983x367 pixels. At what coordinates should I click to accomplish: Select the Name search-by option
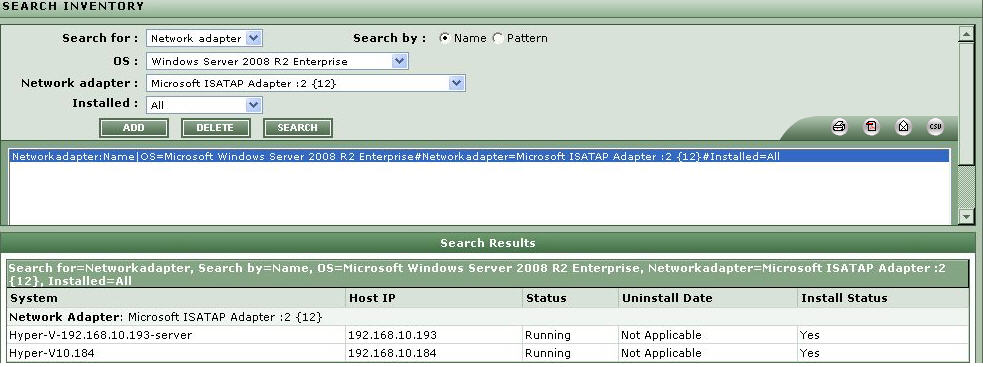(444, 38)
